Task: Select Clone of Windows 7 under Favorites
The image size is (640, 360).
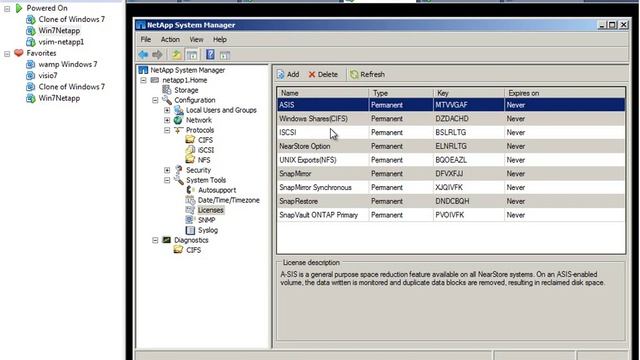Action: coord(71,87)
